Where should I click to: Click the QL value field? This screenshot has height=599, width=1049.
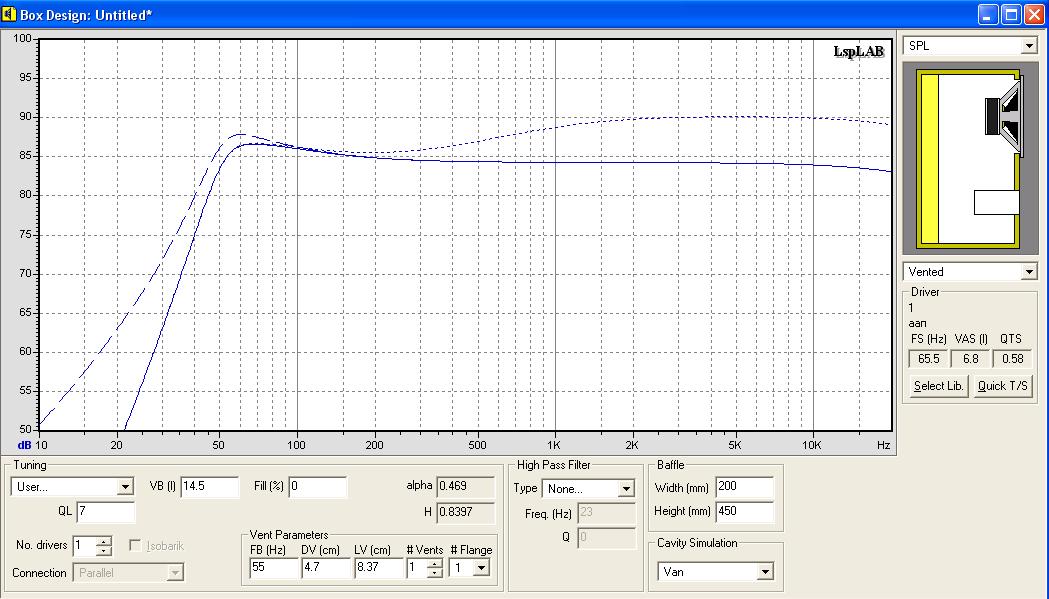[106, 512]
